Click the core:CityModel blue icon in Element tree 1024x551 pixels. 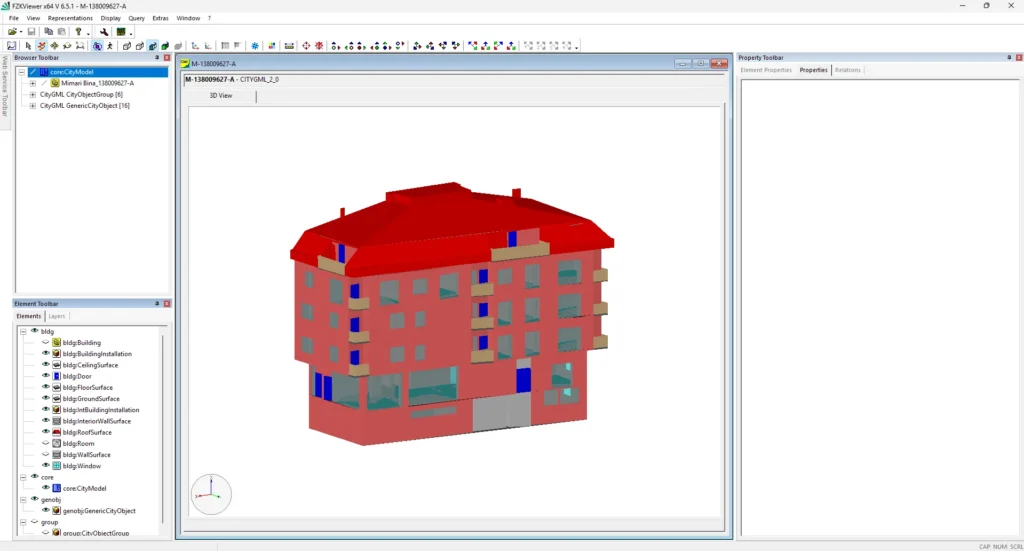57,488
